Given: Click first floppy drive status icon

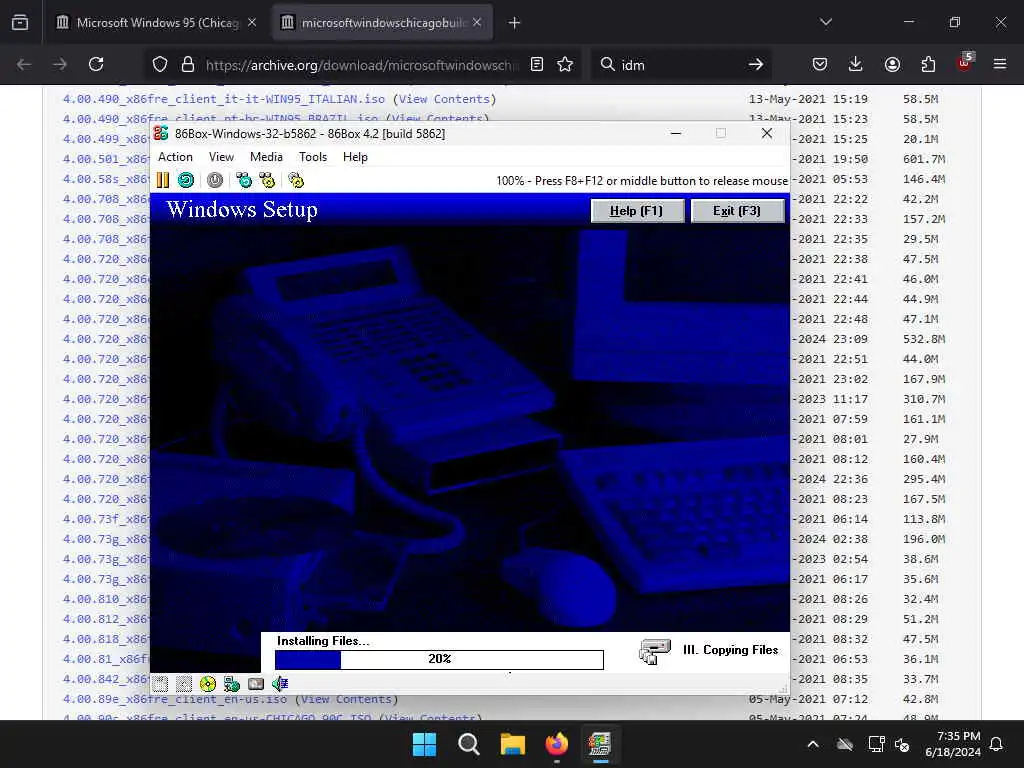Looking at the screenshot, I should (161, 684).
